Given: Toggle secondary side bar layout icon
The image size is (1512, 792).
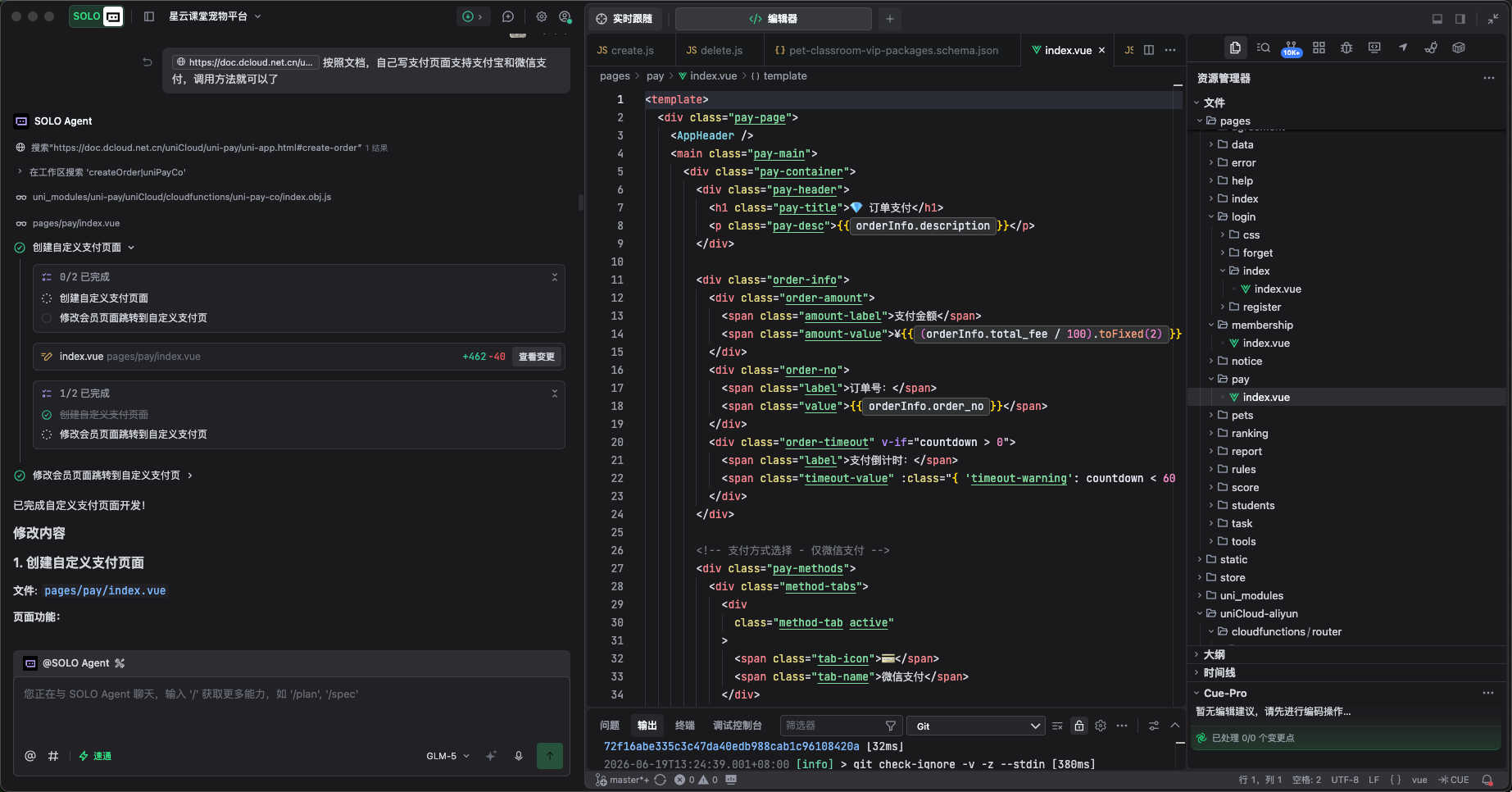Looking at the screenshot, I should (x=1460, y=18).
